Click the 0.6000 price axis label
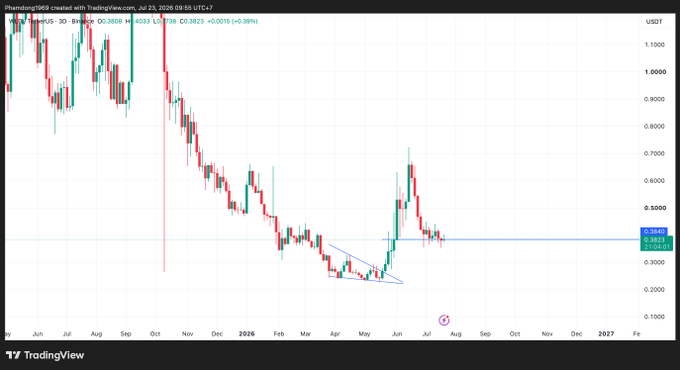680x370 pixels. (x=654, y=181)
